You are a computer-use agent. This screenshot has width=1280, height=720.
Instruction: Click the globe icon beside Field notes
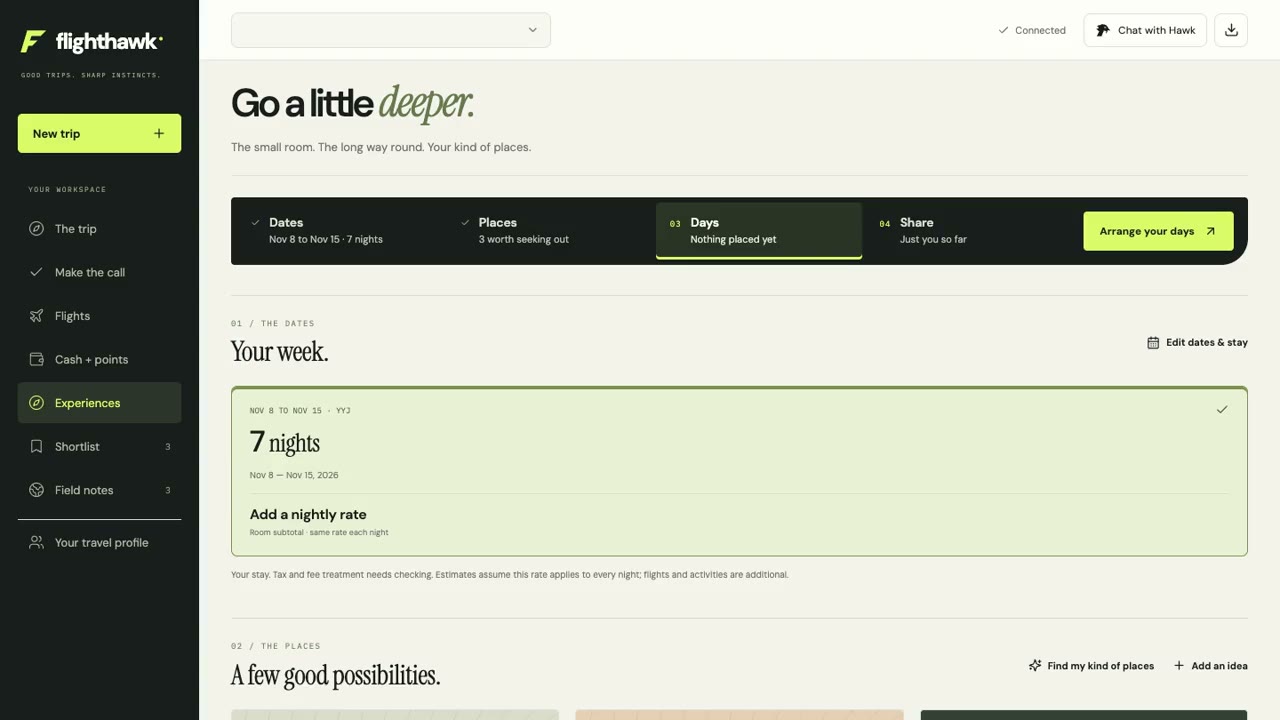(36, 490)
